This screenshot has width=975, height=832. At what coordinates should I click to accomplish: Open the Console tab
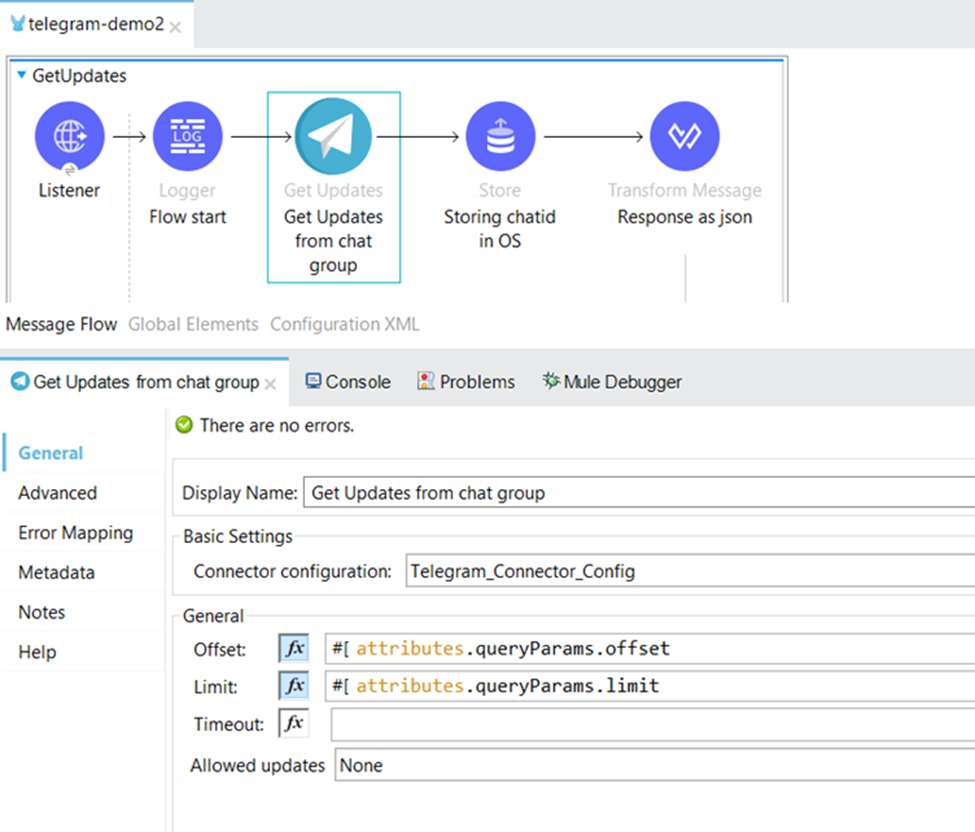(347, 381)
